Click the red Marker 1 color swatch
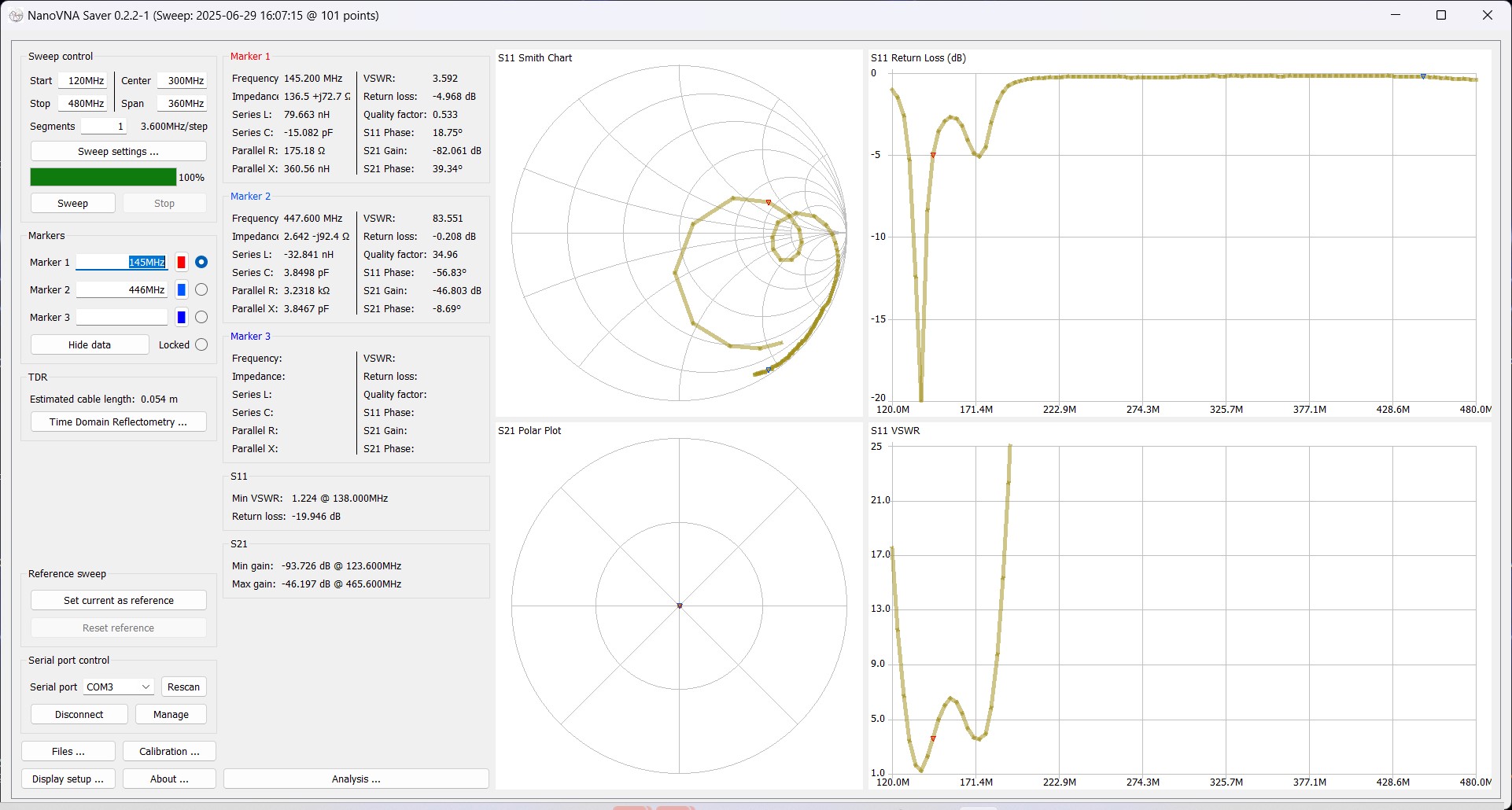Image resolution: width=1512 pixels, height=810 pixels. (181, 263)
